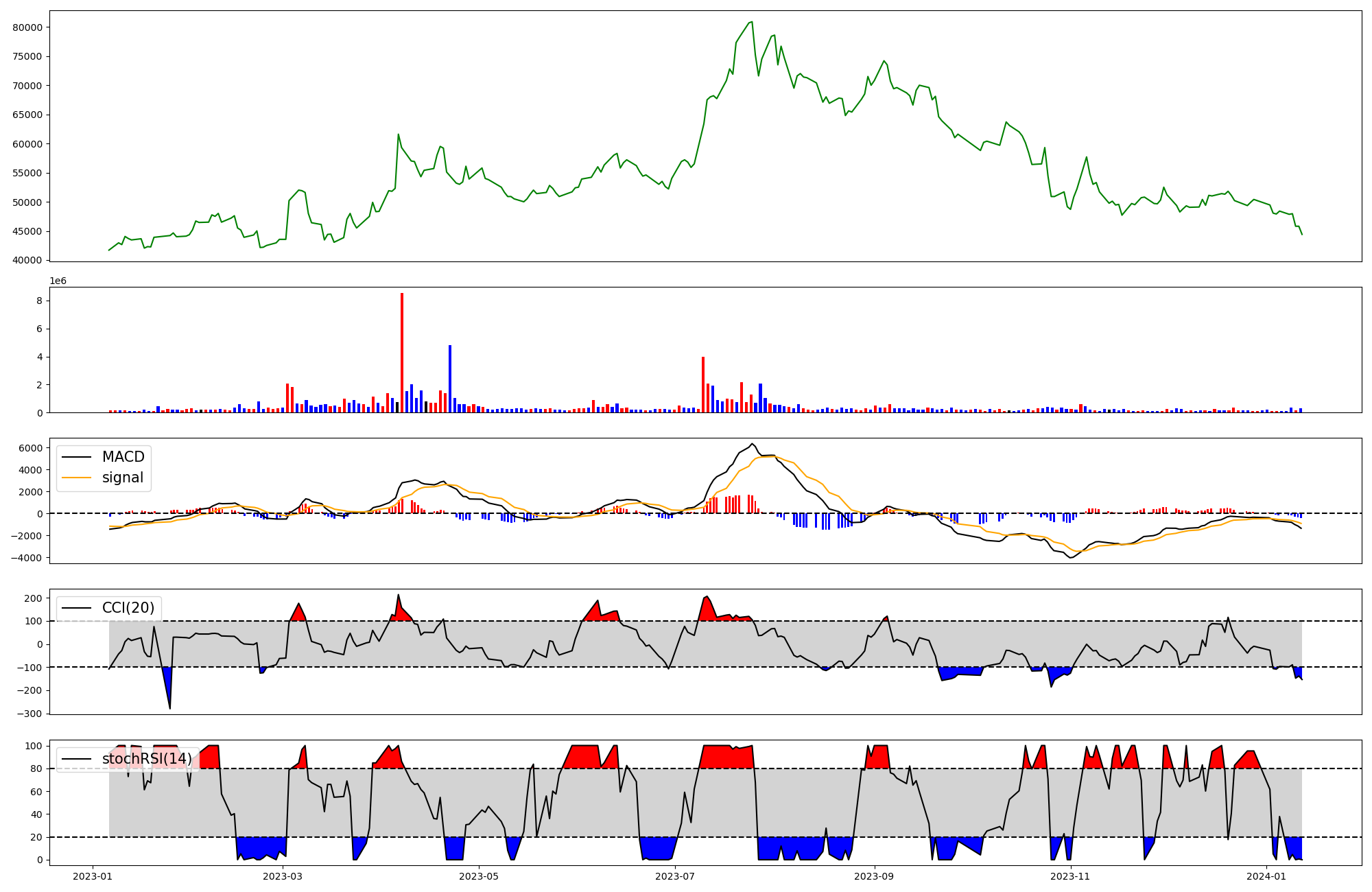Click the black MACD line legend swatch

77,457
